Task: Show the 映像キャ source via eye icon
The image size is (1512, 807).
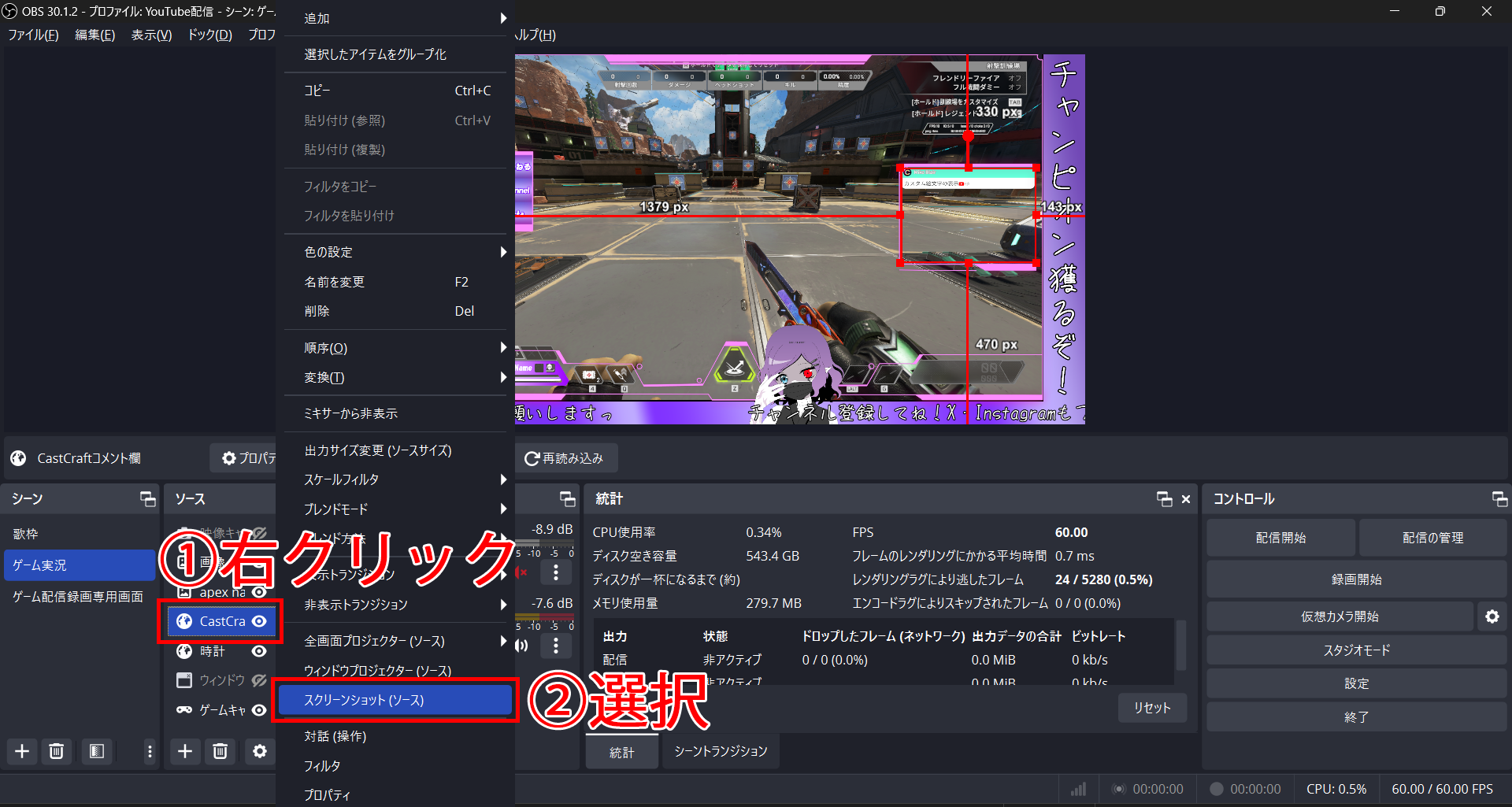Action: tap(259, 533)
